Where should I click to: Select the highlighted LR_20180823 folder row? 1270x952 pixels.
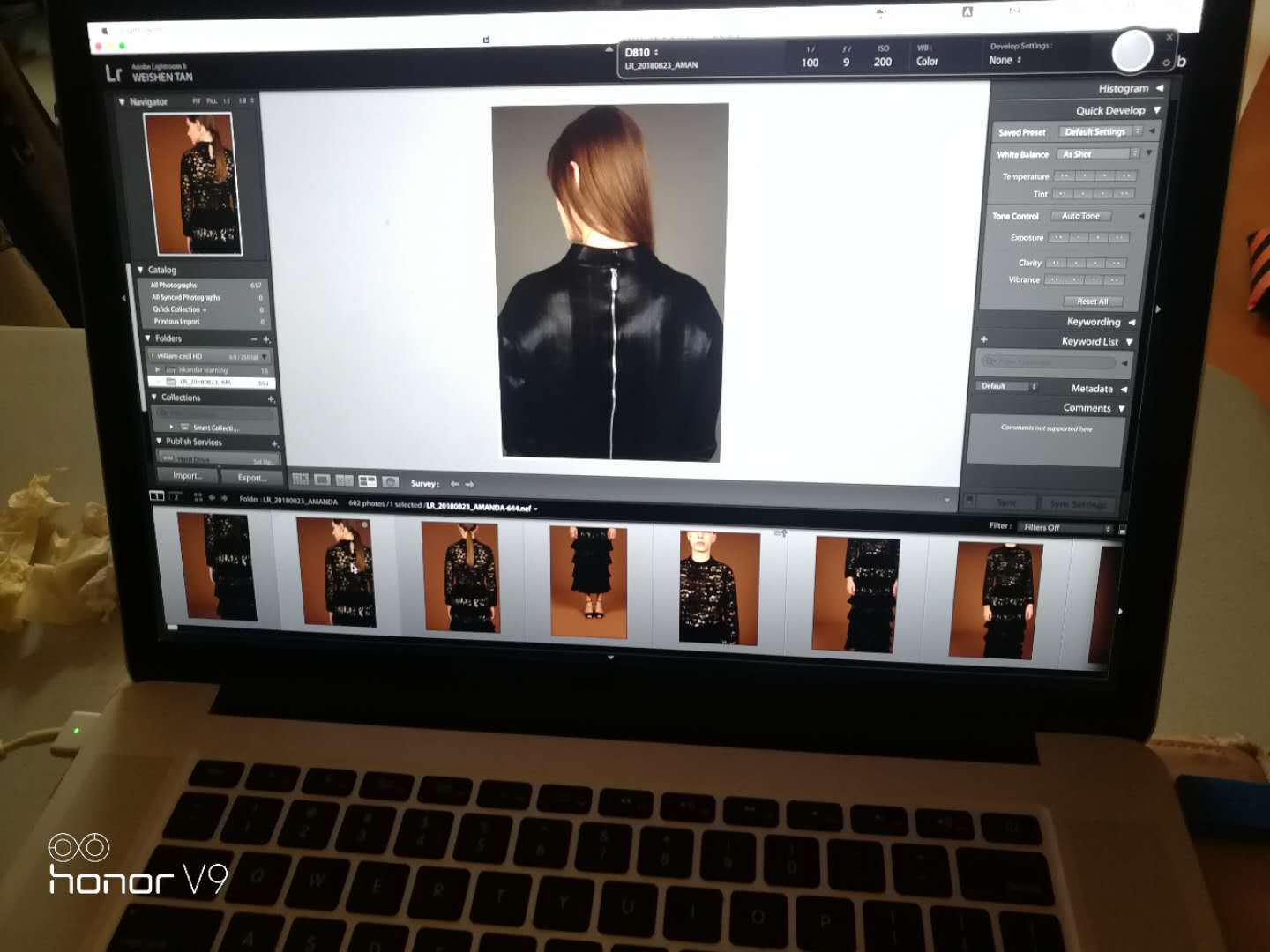[212, 383]
